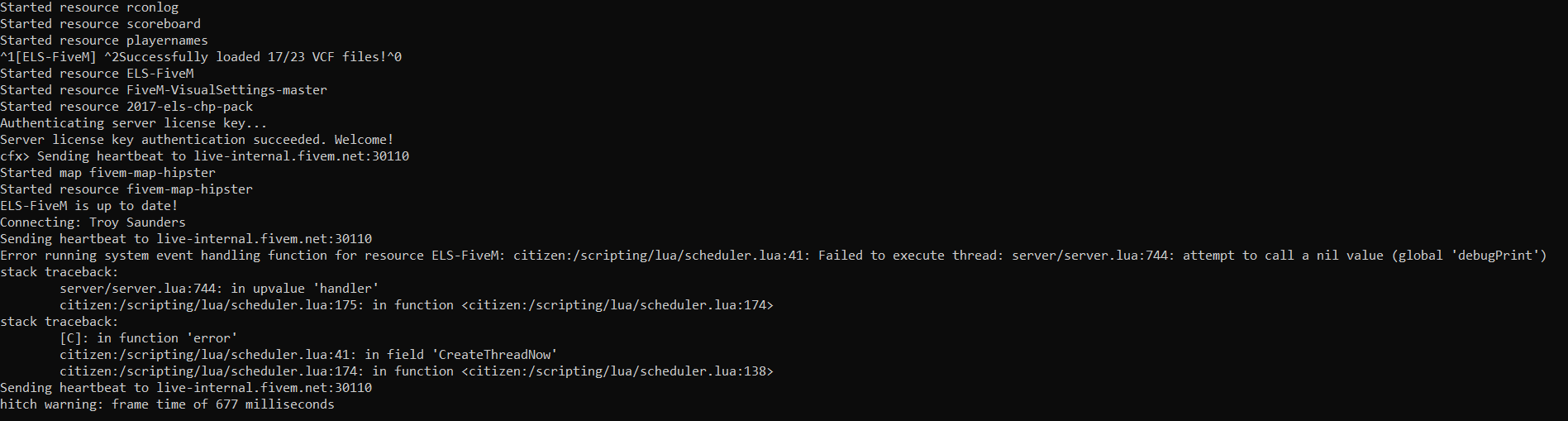Click the "[C]: in function 'error'" line
Viewport: 1568px width, 421px height.
pos(148,338)
